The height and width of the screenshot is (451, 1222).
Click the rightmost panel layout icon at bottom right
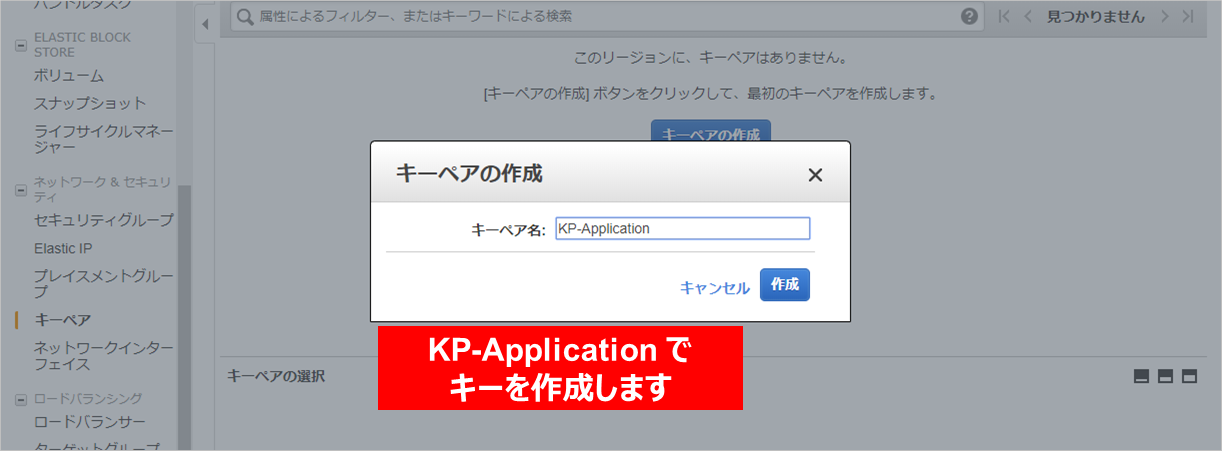point(1189,377)
